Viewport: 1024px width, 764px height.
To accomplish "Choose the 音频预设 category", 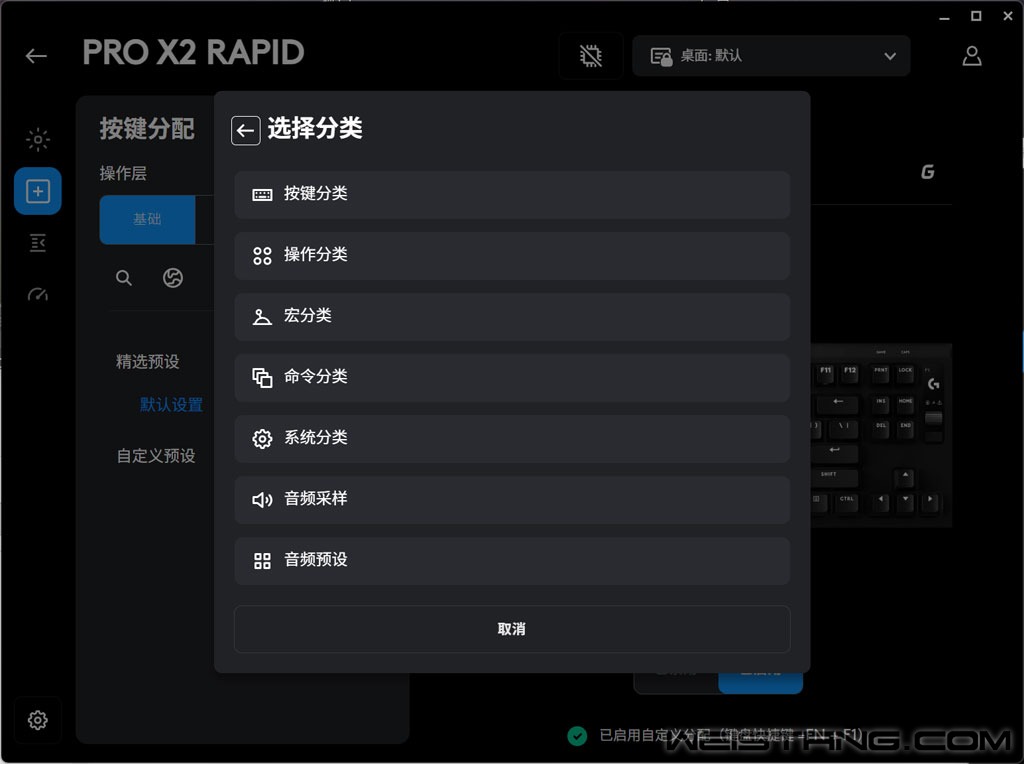I will pyautogui.click(x=512, y=561).
